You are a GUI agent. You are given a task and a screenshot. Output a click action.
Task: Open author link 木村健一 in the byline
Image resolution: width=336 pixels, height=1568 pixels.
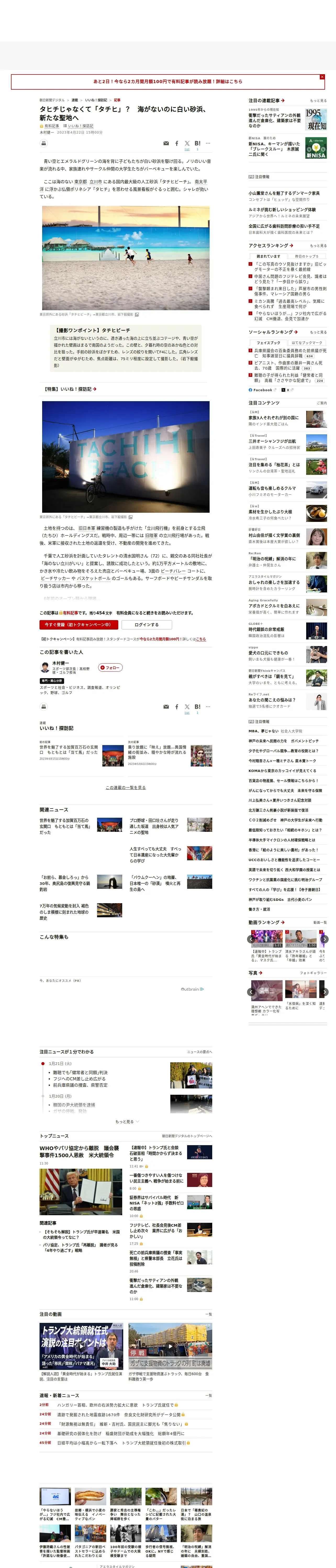[46, 132]
